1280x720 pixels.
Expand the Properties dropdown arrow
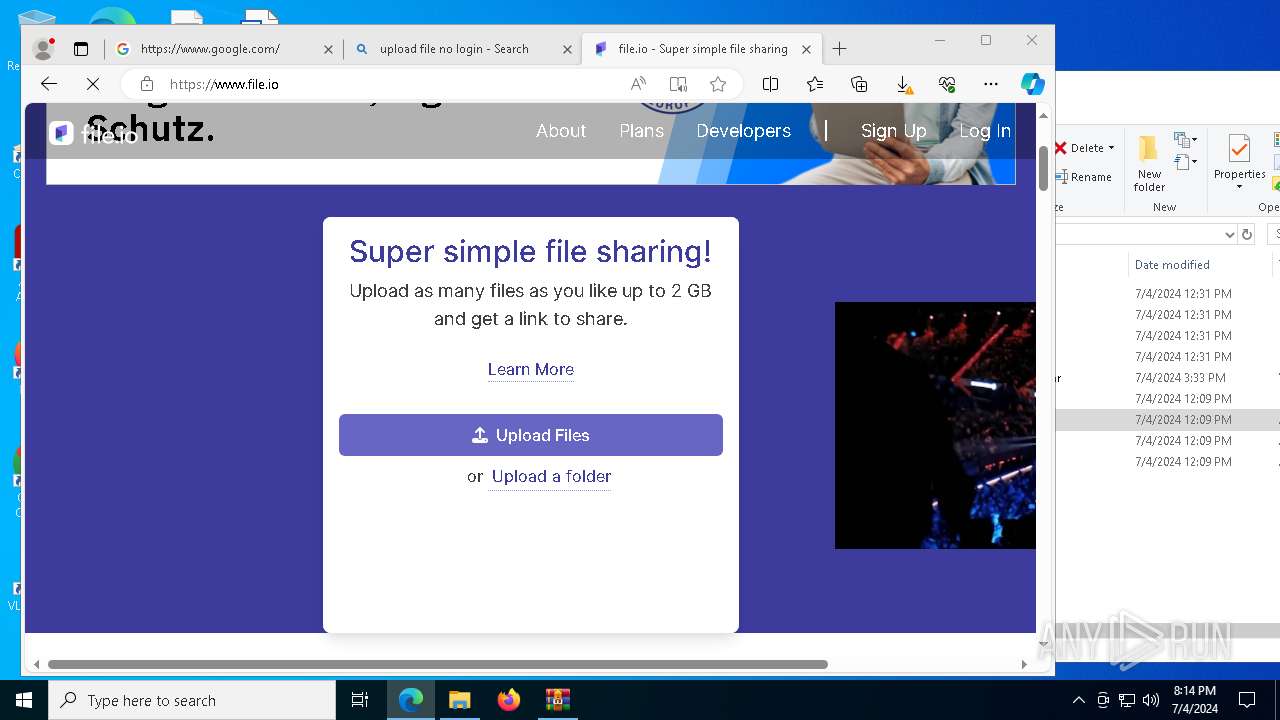[1240, 187]
